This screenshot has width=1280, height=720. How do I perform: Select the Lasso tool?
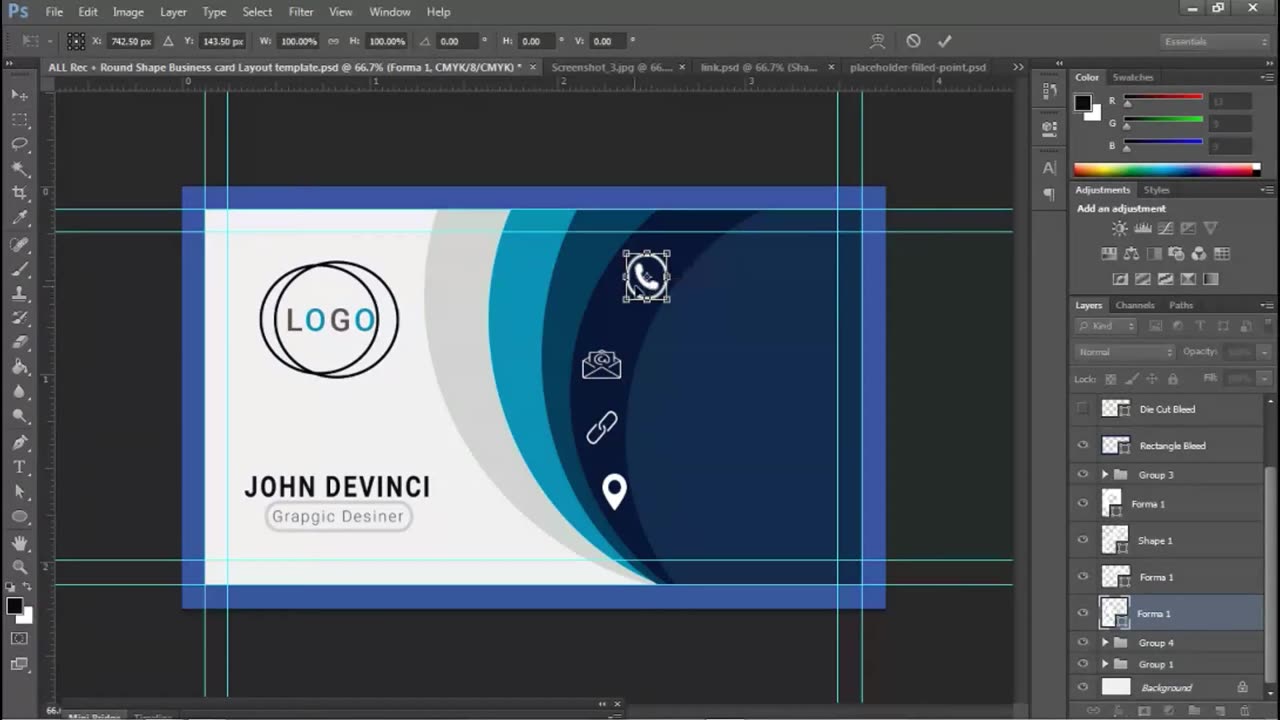coord(20,144)
